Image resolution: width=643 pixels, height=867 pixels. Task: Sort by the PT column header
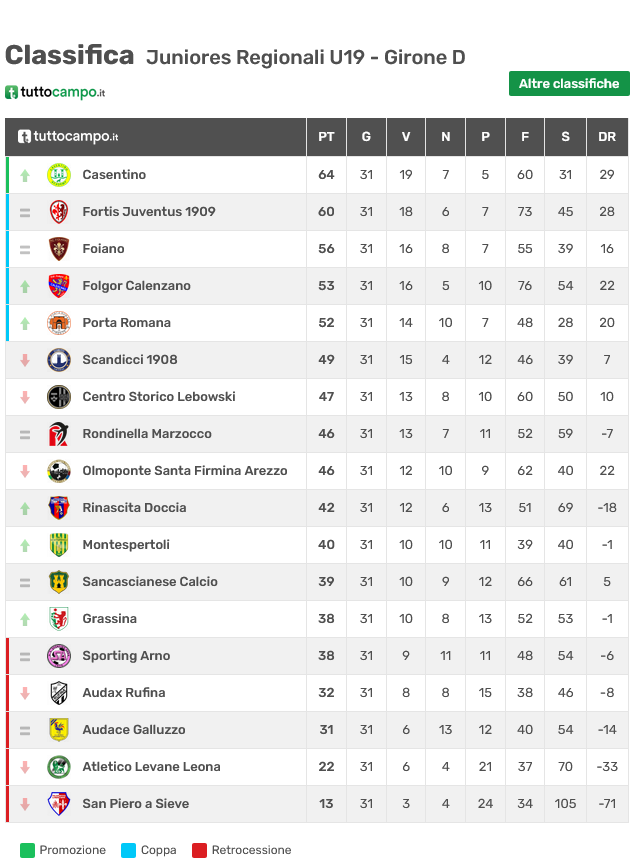(x=326, y=137)
